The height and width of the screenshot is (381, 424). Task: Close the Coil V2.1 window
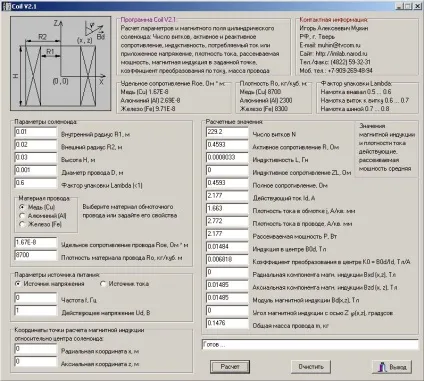click(417, 6)
